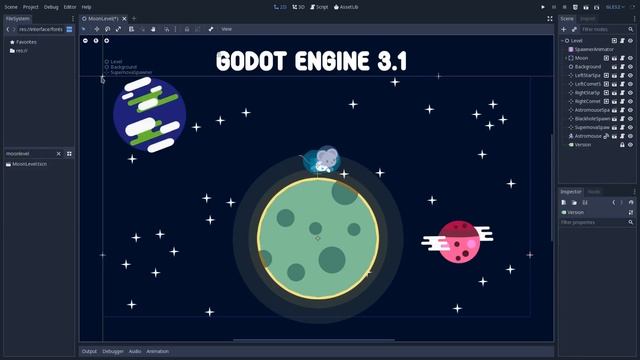This screenshot has height=360, width=640.
Task: Switch to the Import tab
Action: pos(587,18)
